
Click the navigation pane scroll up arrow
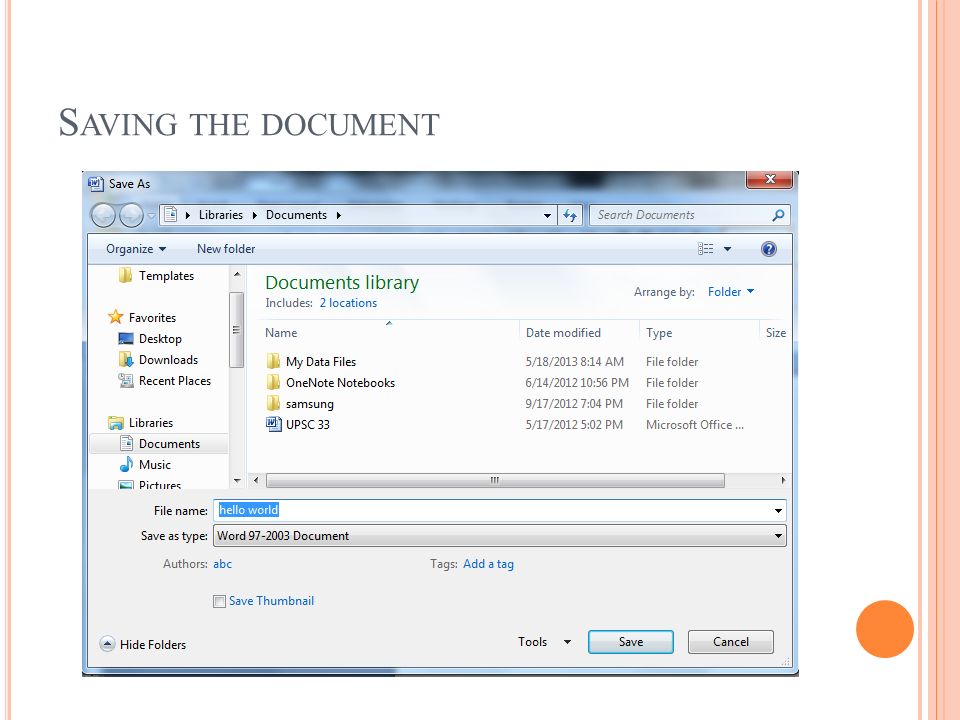pyautogui.click(x=237, y=275)
